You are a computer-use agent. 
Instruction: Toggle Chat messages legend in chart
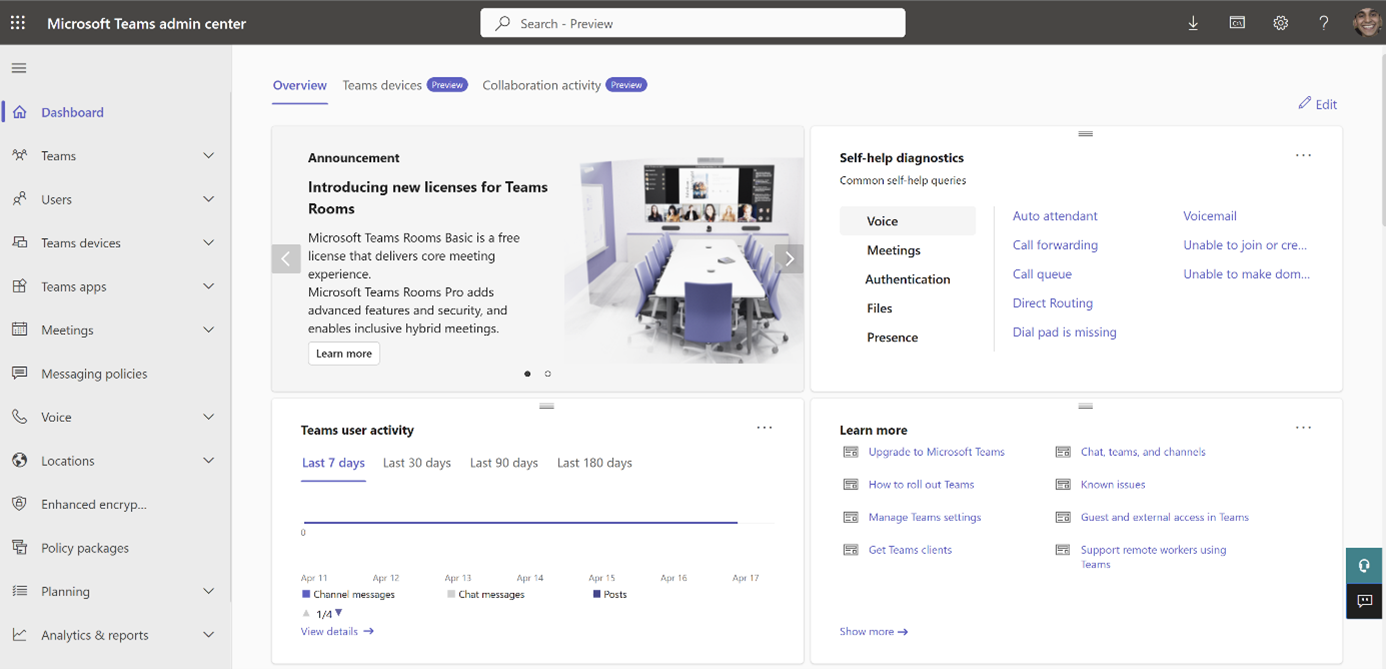tap(485, 594)
